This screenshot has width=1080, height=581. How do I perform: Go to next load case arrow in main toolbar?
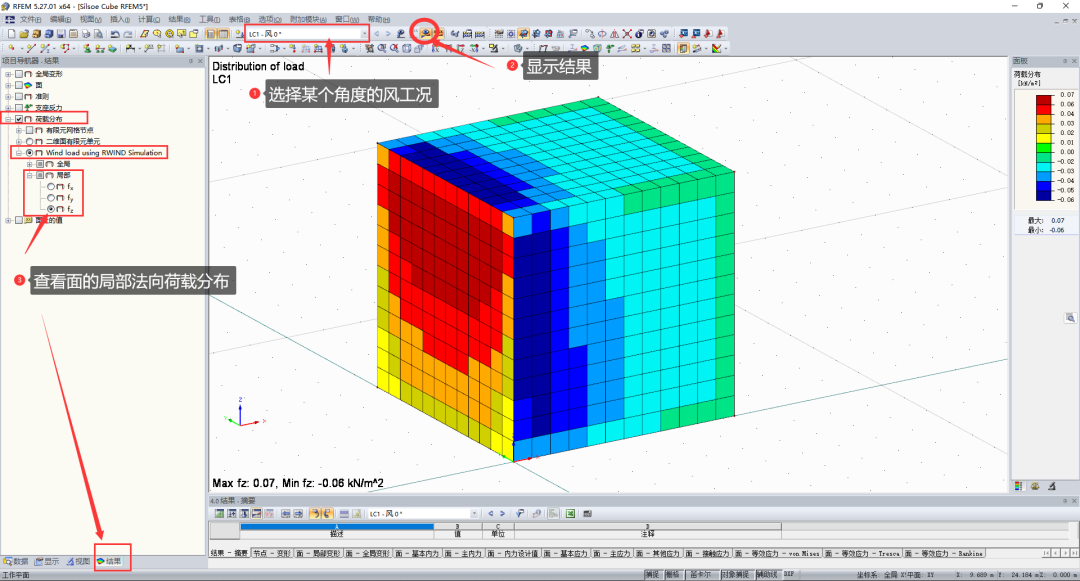click(x=388, y=34)
